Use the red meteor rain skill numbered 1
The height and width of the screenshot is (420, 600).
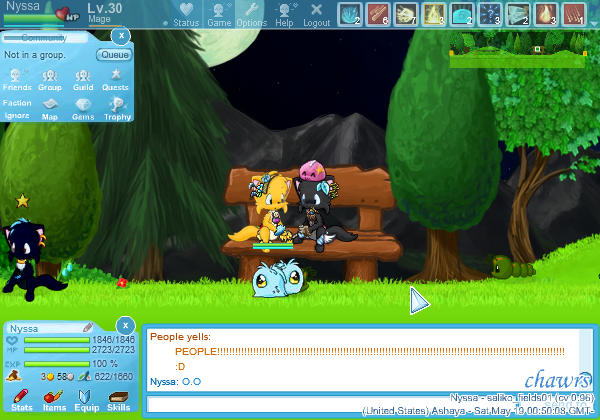pyautogui.click(x=574, y=14)
